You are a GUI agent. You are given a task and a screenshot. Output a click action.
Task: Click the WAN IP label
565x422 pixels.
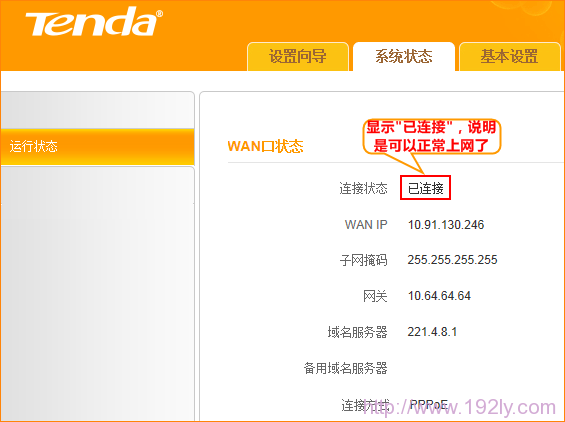tap(366, 225)
